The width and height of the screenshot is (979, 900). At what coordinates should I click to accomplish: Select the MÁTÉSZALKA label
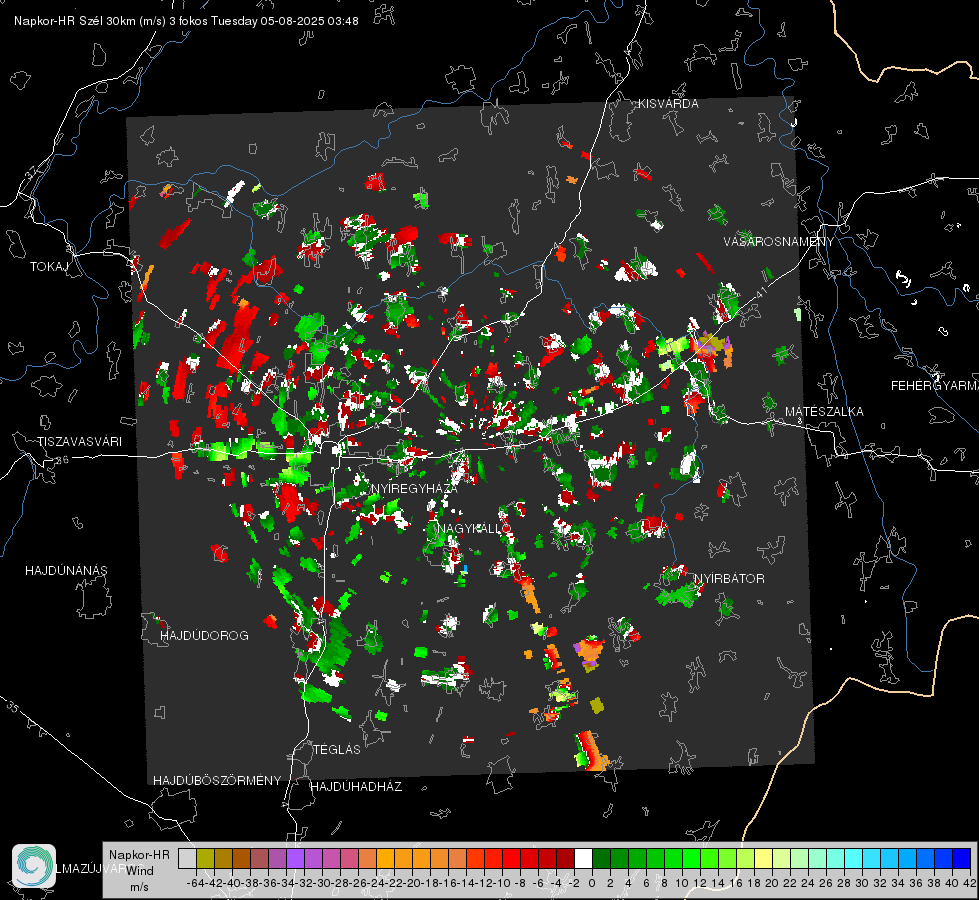(824, 412)
